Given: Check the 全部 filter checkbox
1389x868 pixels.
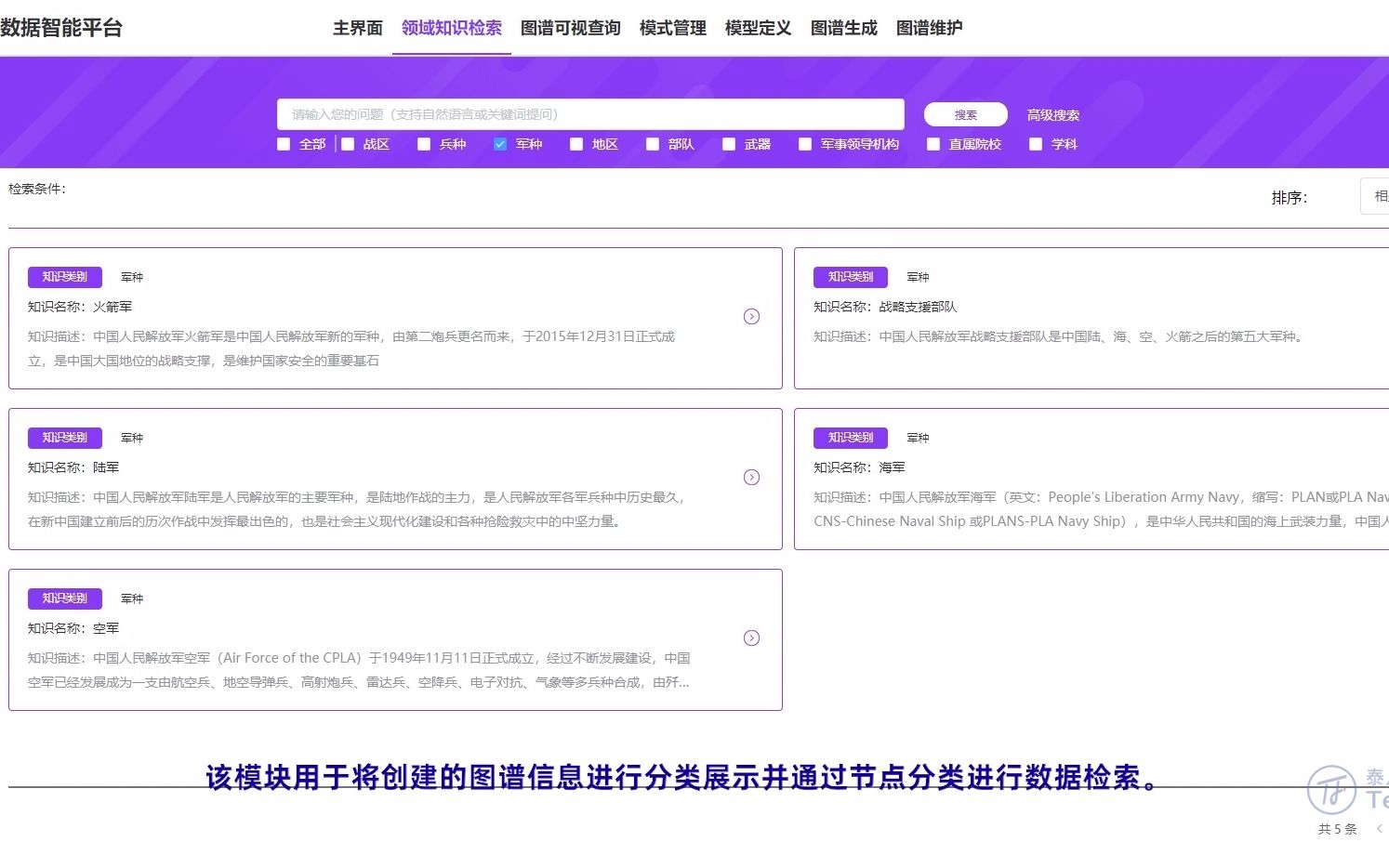Looking at the screenshot, I should (284, 144).
